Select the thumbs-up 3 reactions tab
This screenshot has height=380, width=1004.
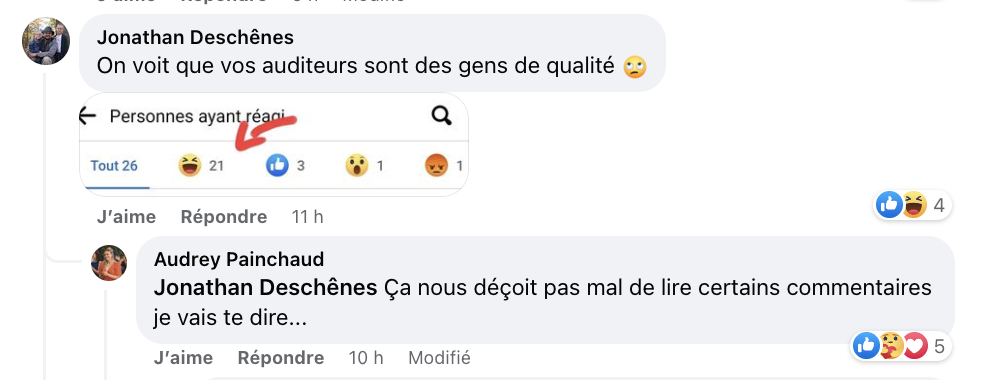[286, 166]
